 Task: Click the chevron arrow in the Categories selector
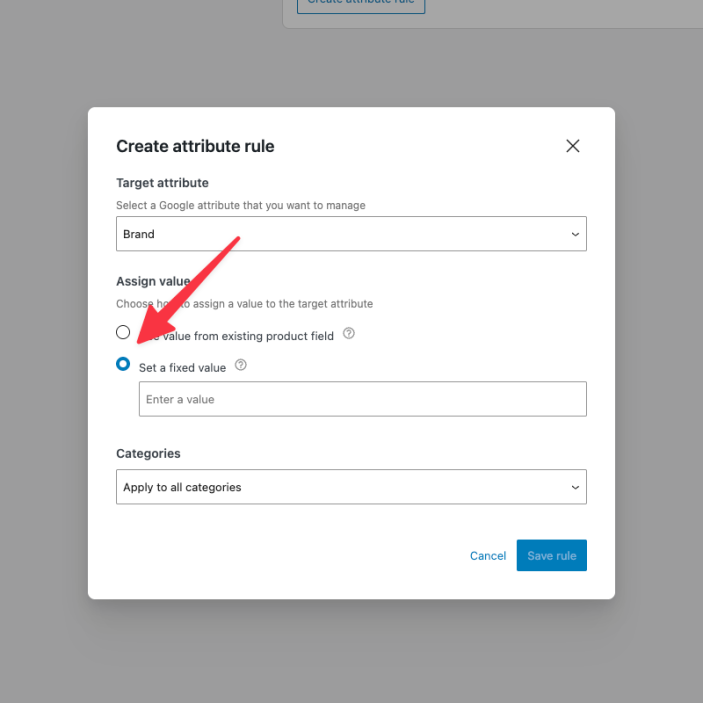(575, 487)
